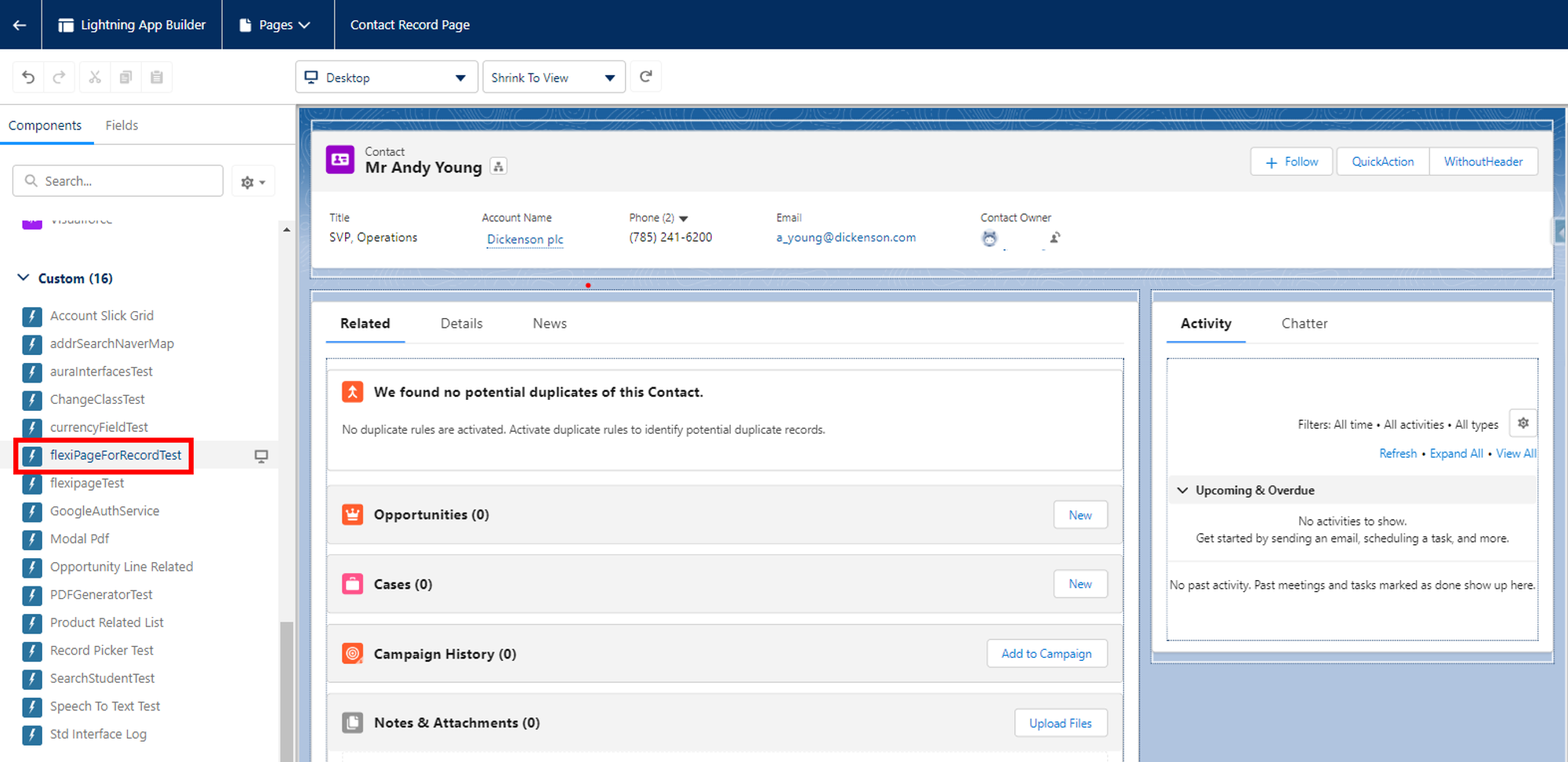Click the undo icon
The image size is (1568, 762).
click(x=28, y=77)
